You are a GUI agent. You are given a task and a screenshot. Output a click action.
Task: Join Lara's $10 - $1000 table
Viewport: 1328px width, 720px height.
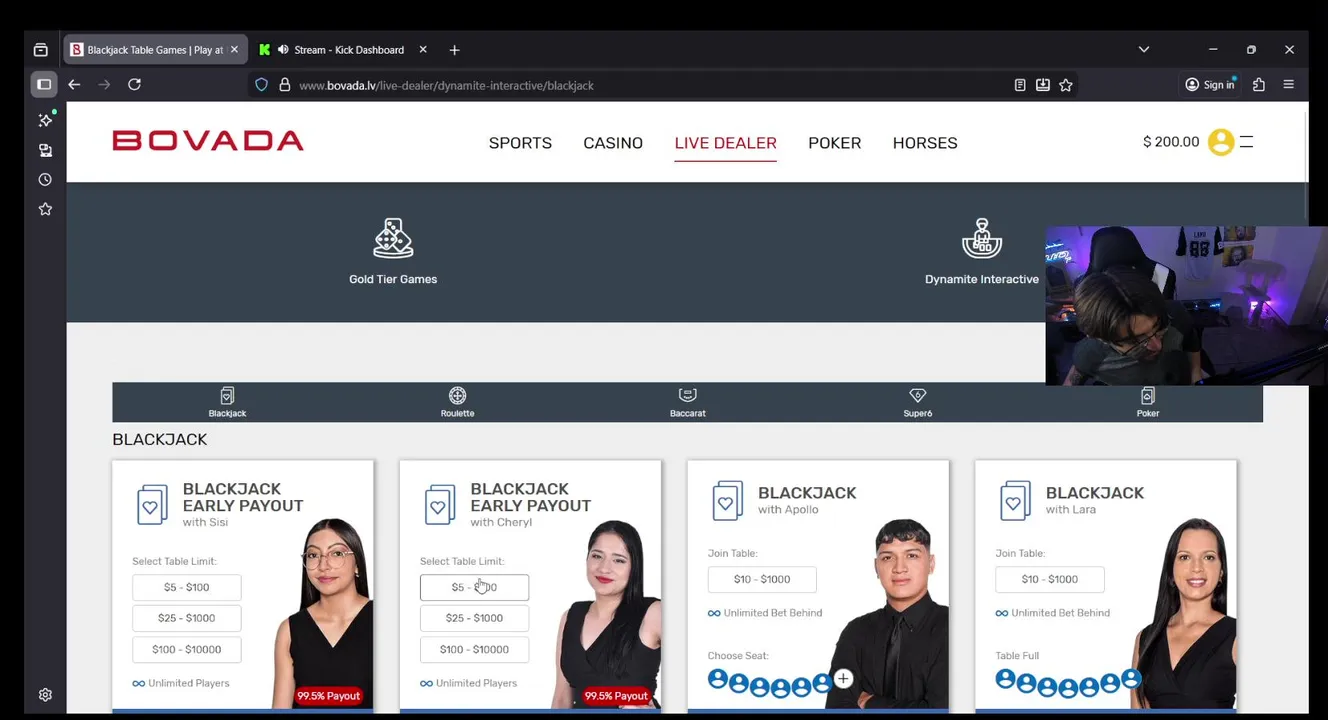point(1050,579)
